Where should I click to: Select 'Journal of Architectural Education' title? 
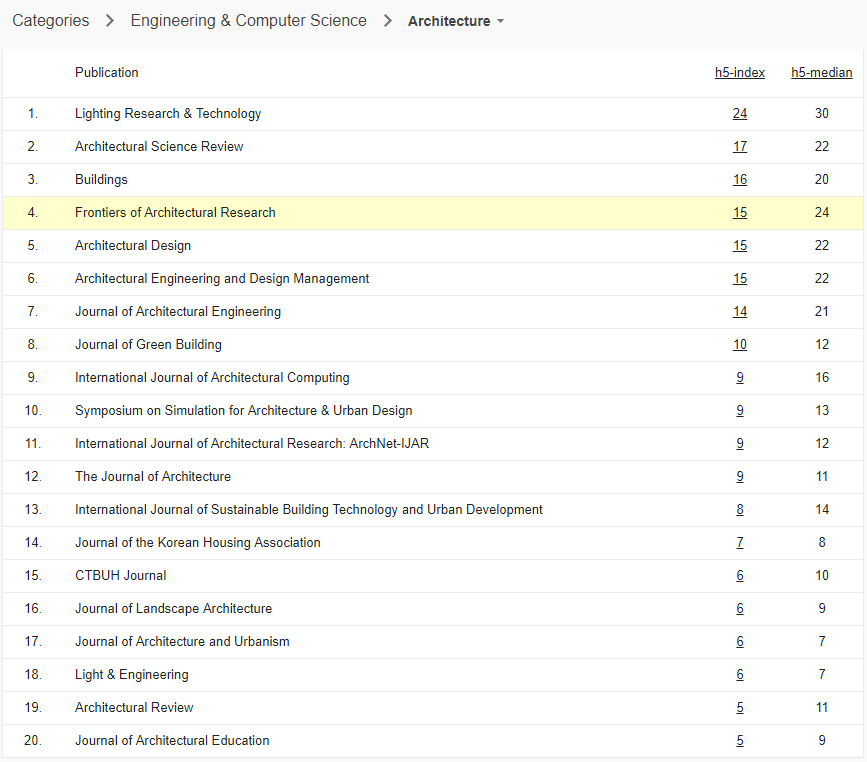173,740
